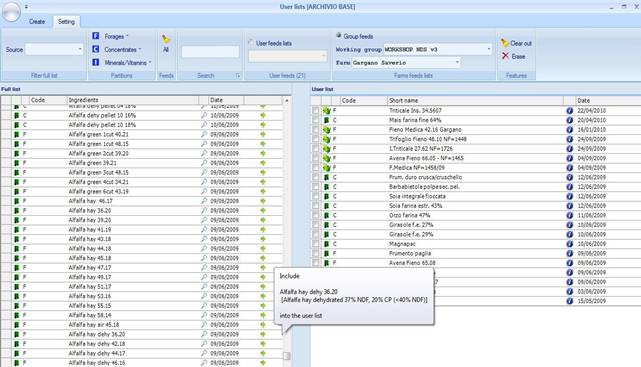
Task: Check the box for Triticale Ins. 34.5607
Action: pyautogui.click(x=315, y=110)
